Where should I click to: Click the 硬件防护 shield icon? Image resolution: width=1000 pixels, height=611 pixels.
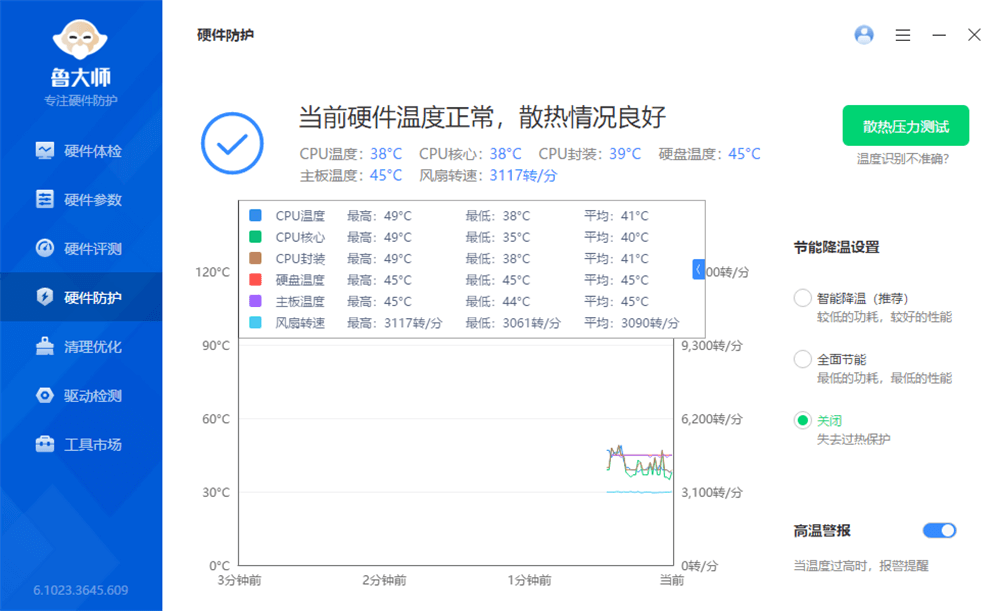46,297
